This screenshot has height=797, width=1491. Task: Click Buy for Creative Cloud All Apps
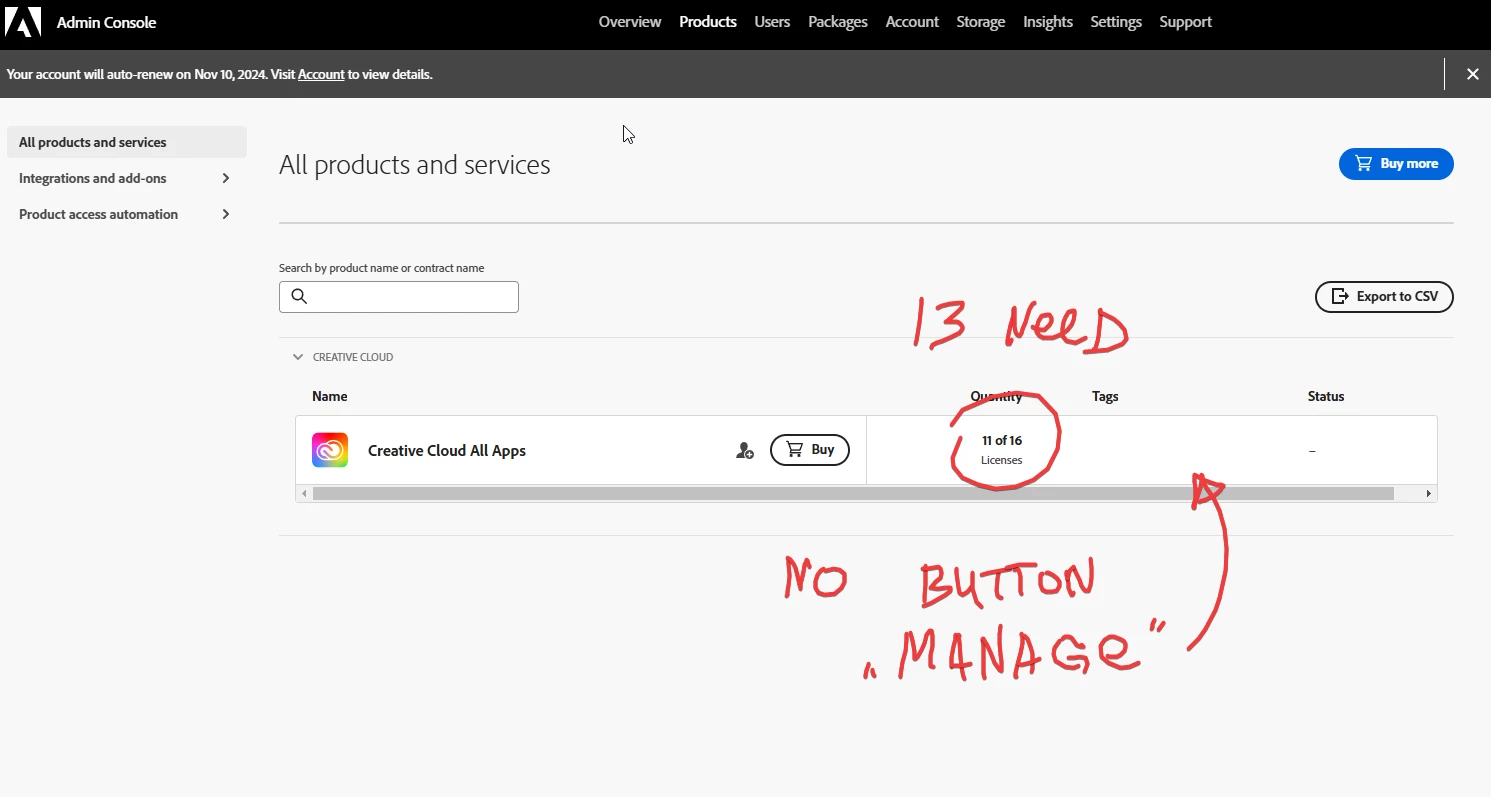point(810,450)
